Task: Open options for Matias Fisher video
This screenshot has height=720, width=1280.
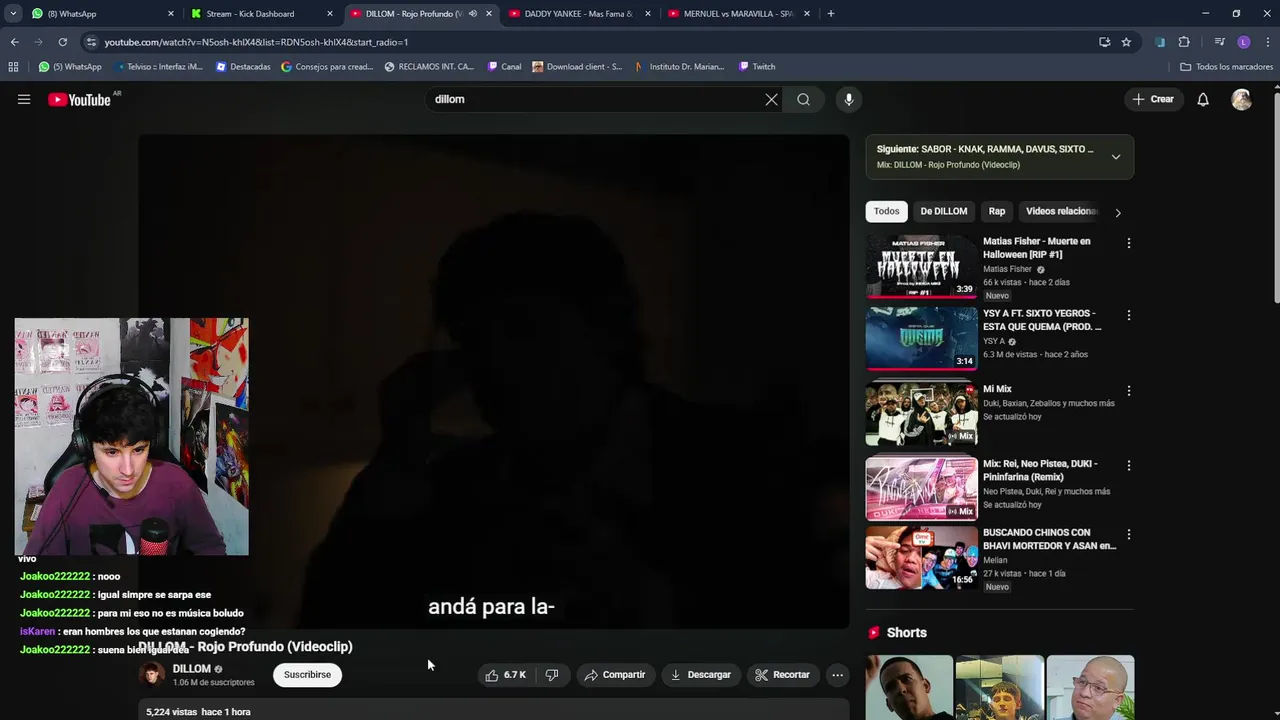Action: 1128,243
